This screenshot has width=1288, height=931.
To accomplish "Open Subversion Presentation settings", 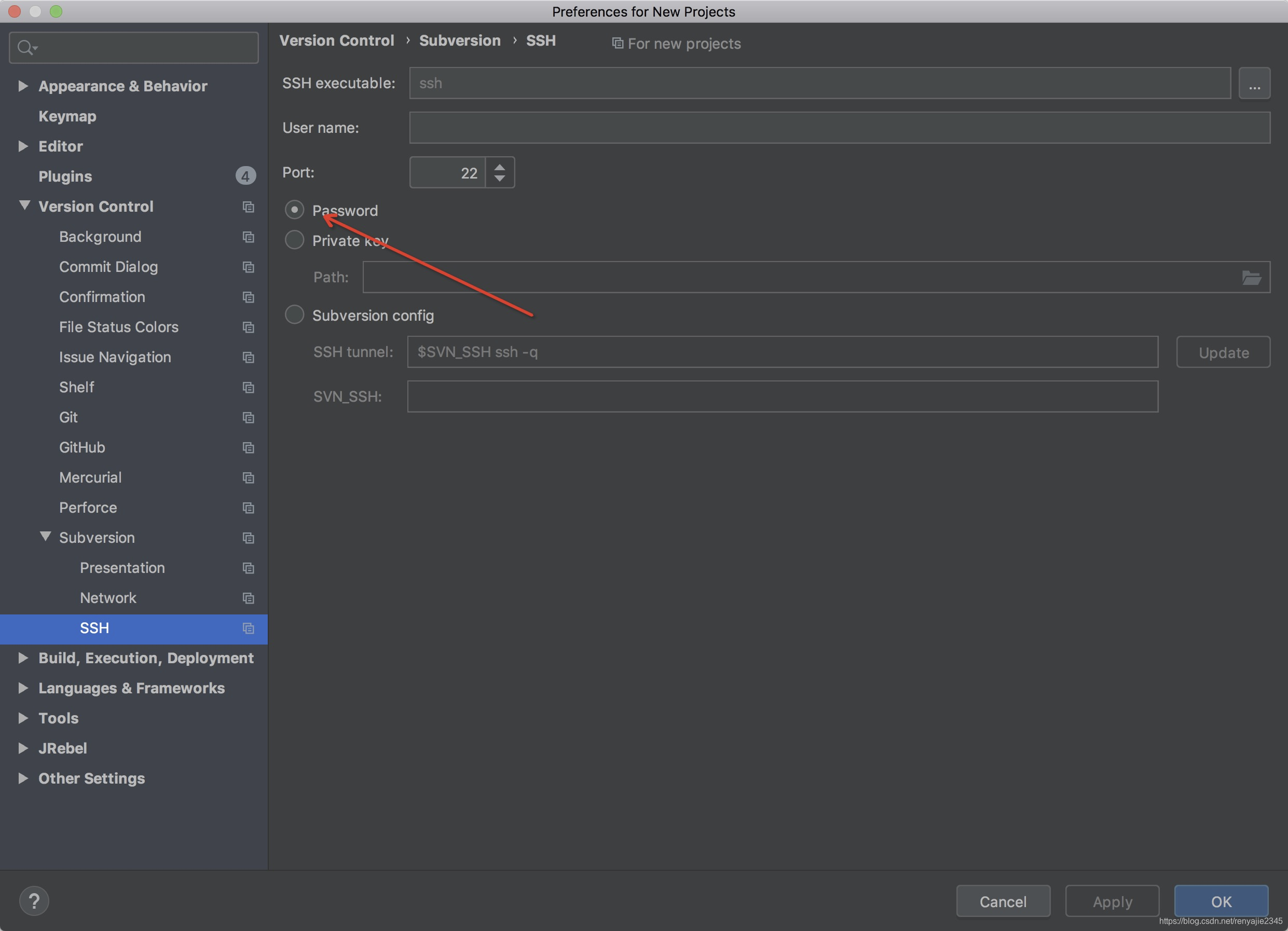I will (122, 568).
